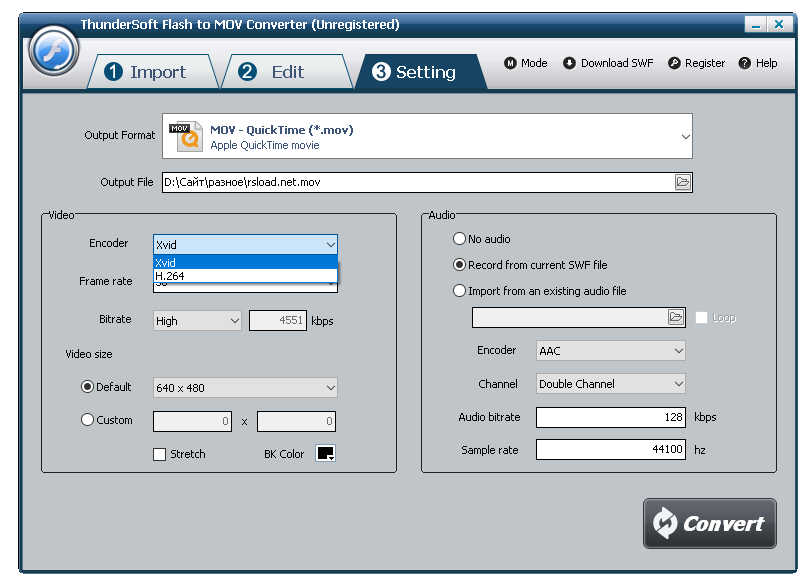This screenshot has width=806, height=581.
Task: Select Custom video size radio button
Action: click(x=87, y=420)
